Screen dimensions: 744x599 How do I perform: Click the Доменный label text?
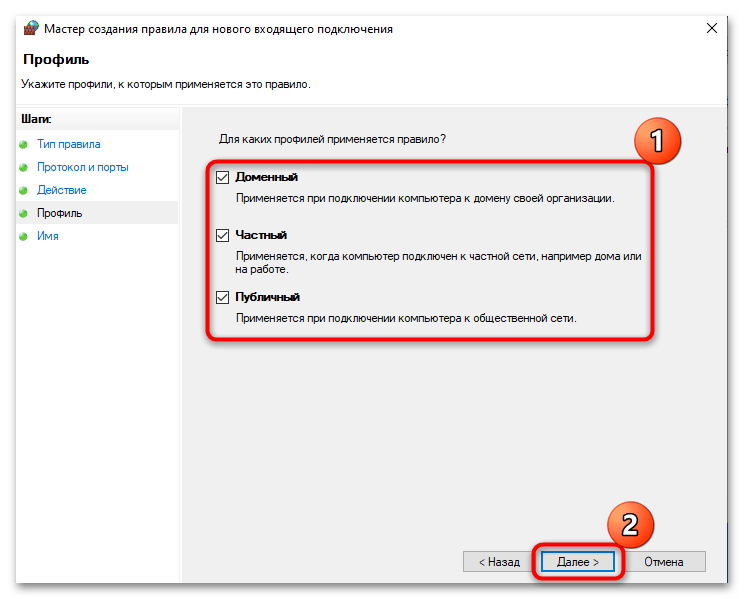pos(267,177)
